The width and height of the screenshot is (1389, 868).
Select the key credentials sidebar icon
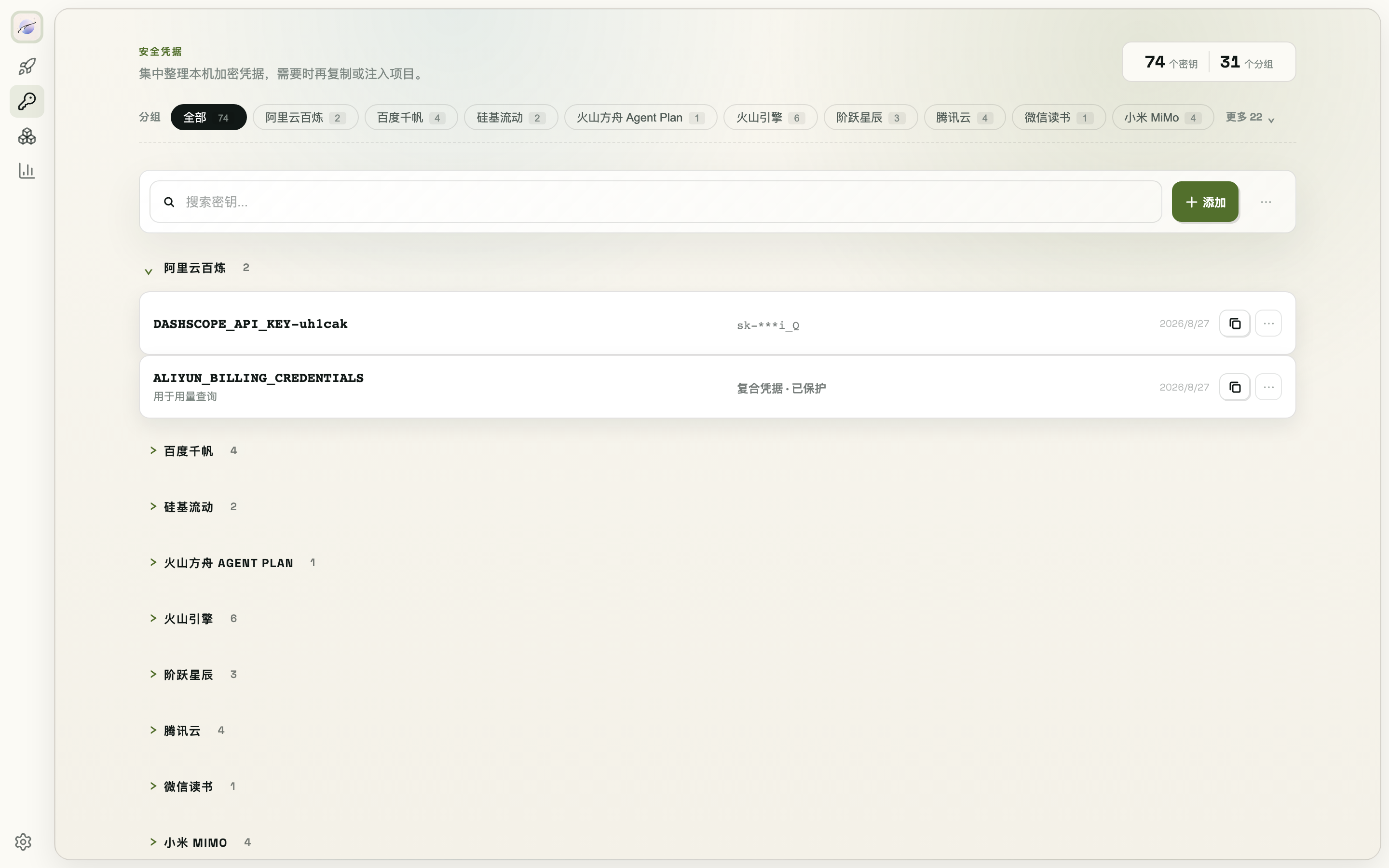pyautogui.click(x=27, y=102)
